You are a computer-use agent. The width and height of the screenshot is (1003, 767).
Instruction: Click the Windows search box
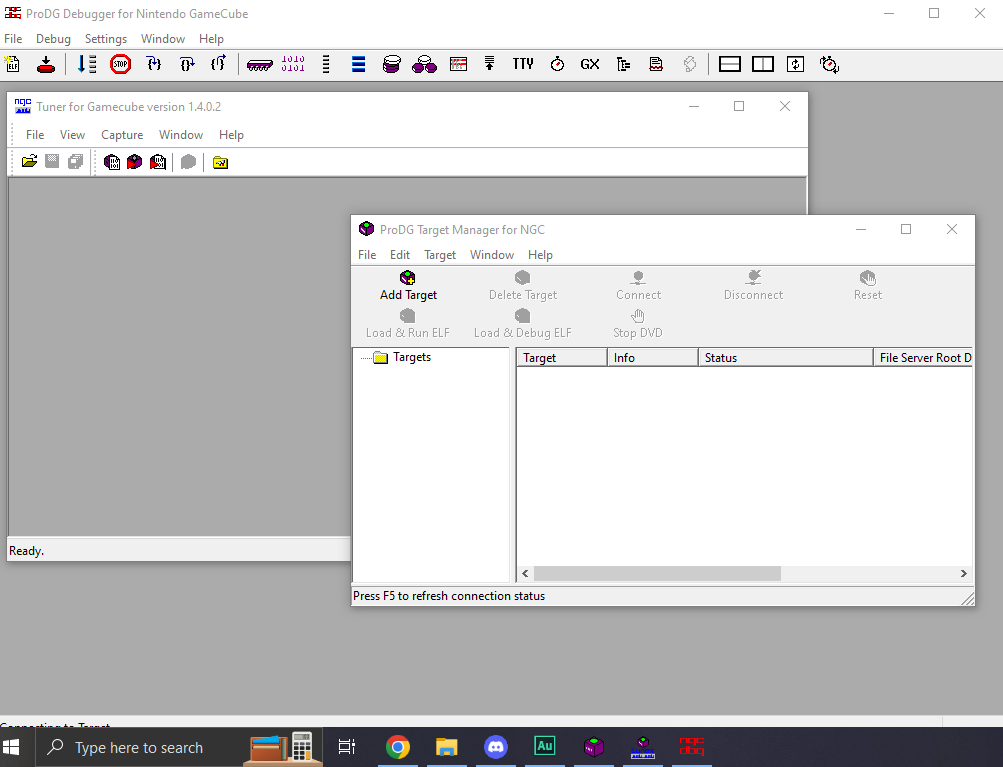179,747
